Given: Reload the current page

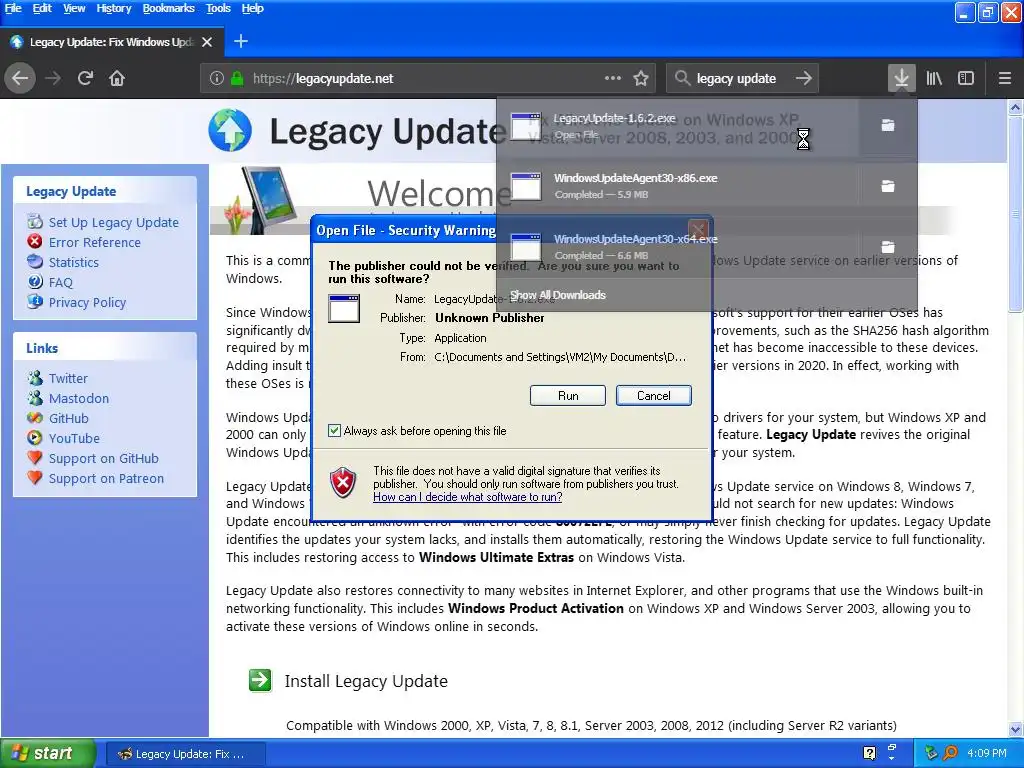Looking at the screenshot, I should [x=86, y=78].
